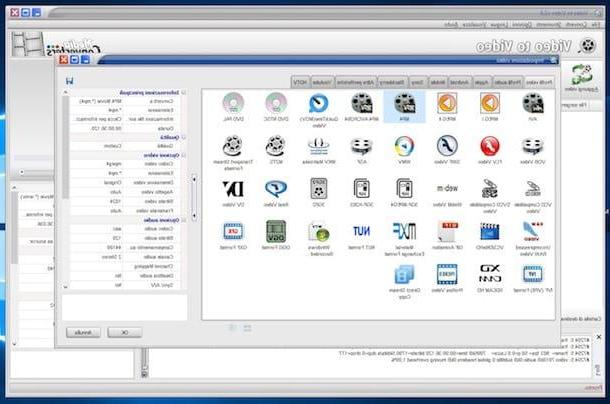Choose the Transport Stream Formats icon

[233, 146]
